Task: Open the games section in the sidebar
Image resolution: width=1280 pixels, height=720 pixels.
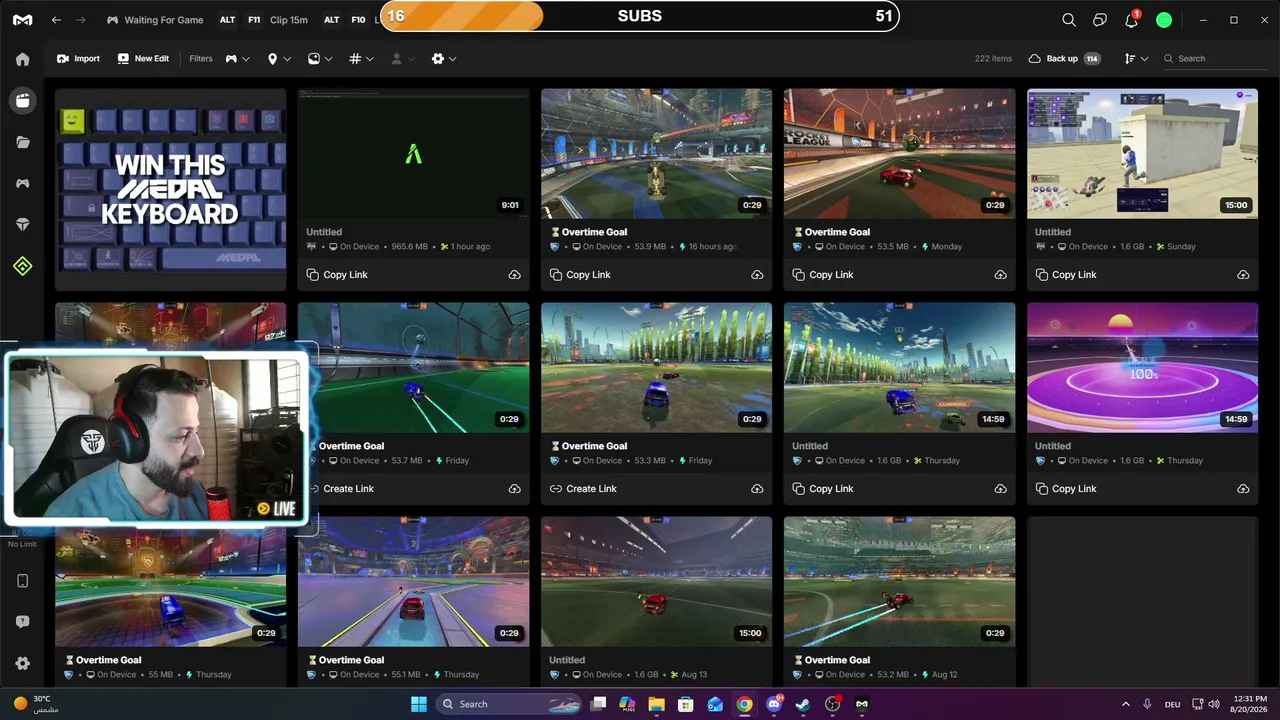Action: click(x=22, y=183)
